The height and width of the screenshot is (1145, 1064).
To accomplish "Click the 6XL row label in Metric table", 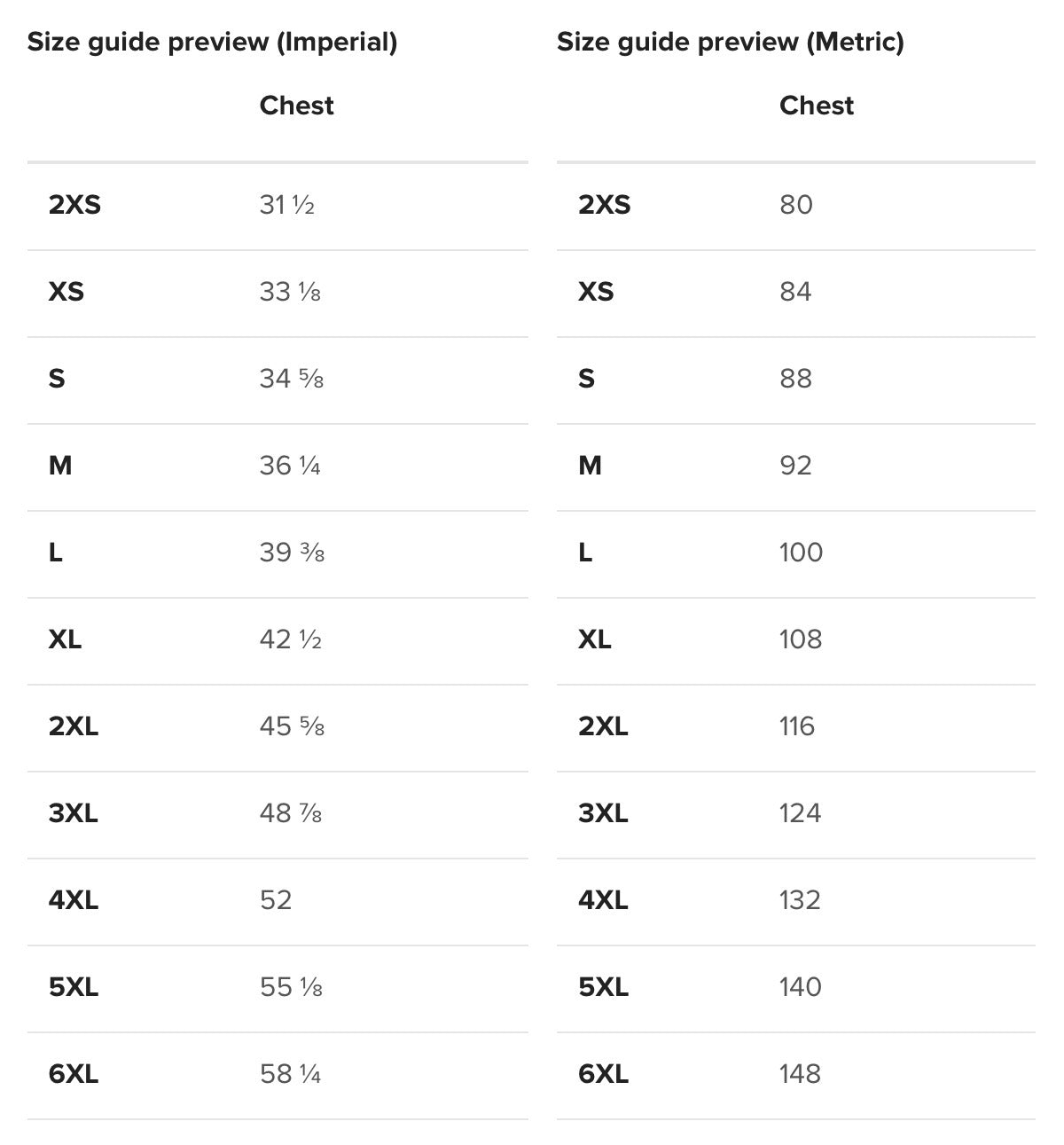I will pos(603,1074).
